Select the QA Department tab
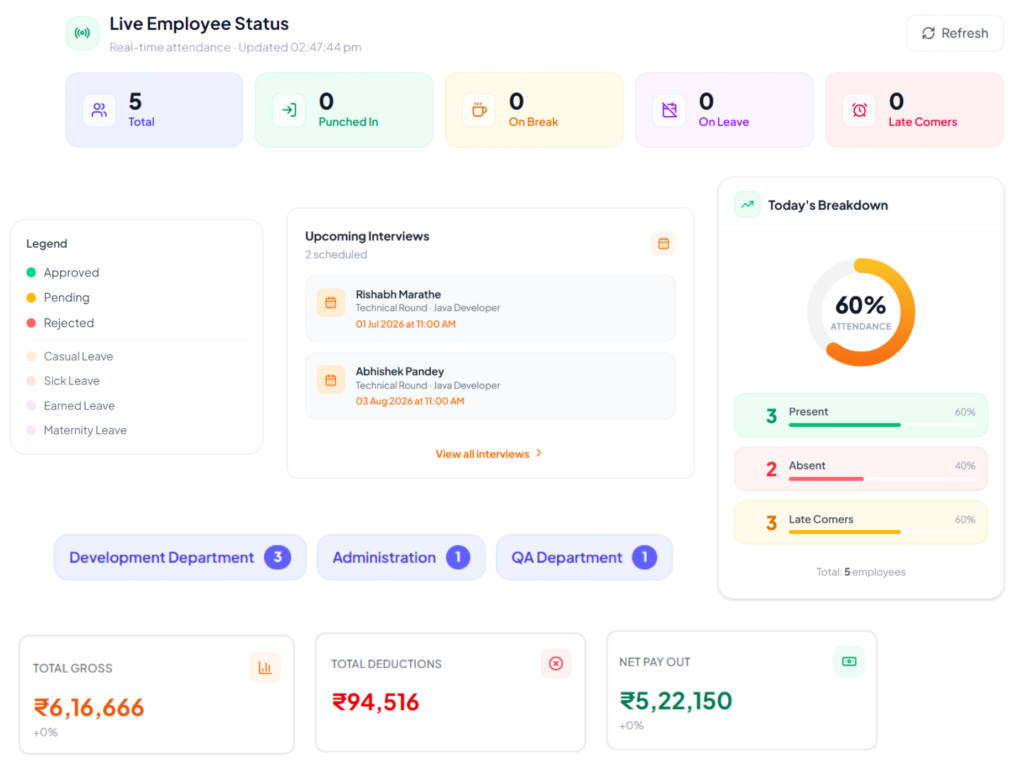 point(584,557)
